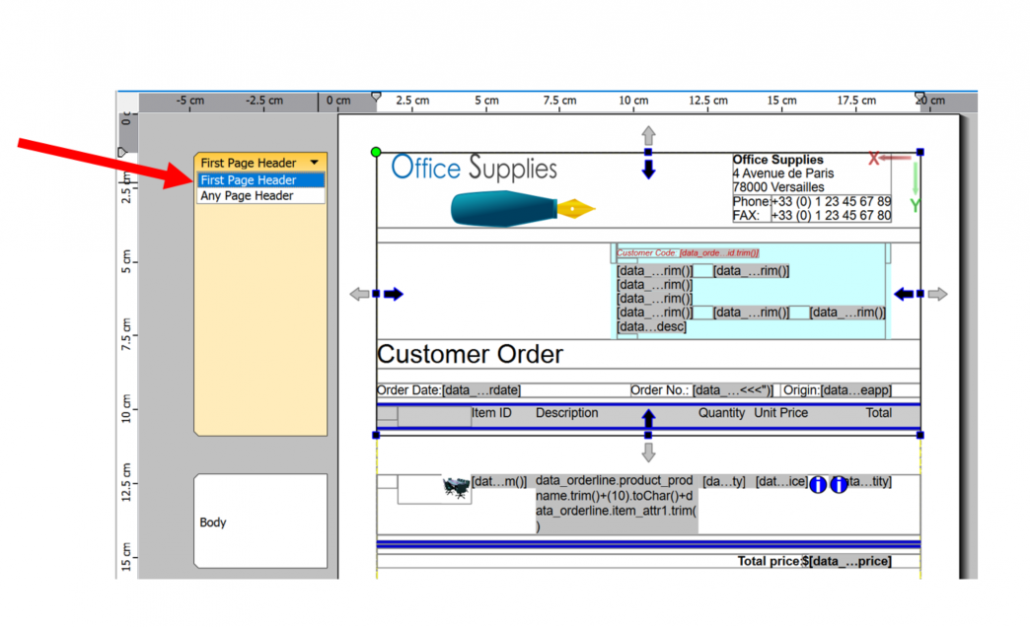Click the 10 cm mark on horizontal ruler
This screenshot has width=1030, height=627.
(x=633, y=100)
